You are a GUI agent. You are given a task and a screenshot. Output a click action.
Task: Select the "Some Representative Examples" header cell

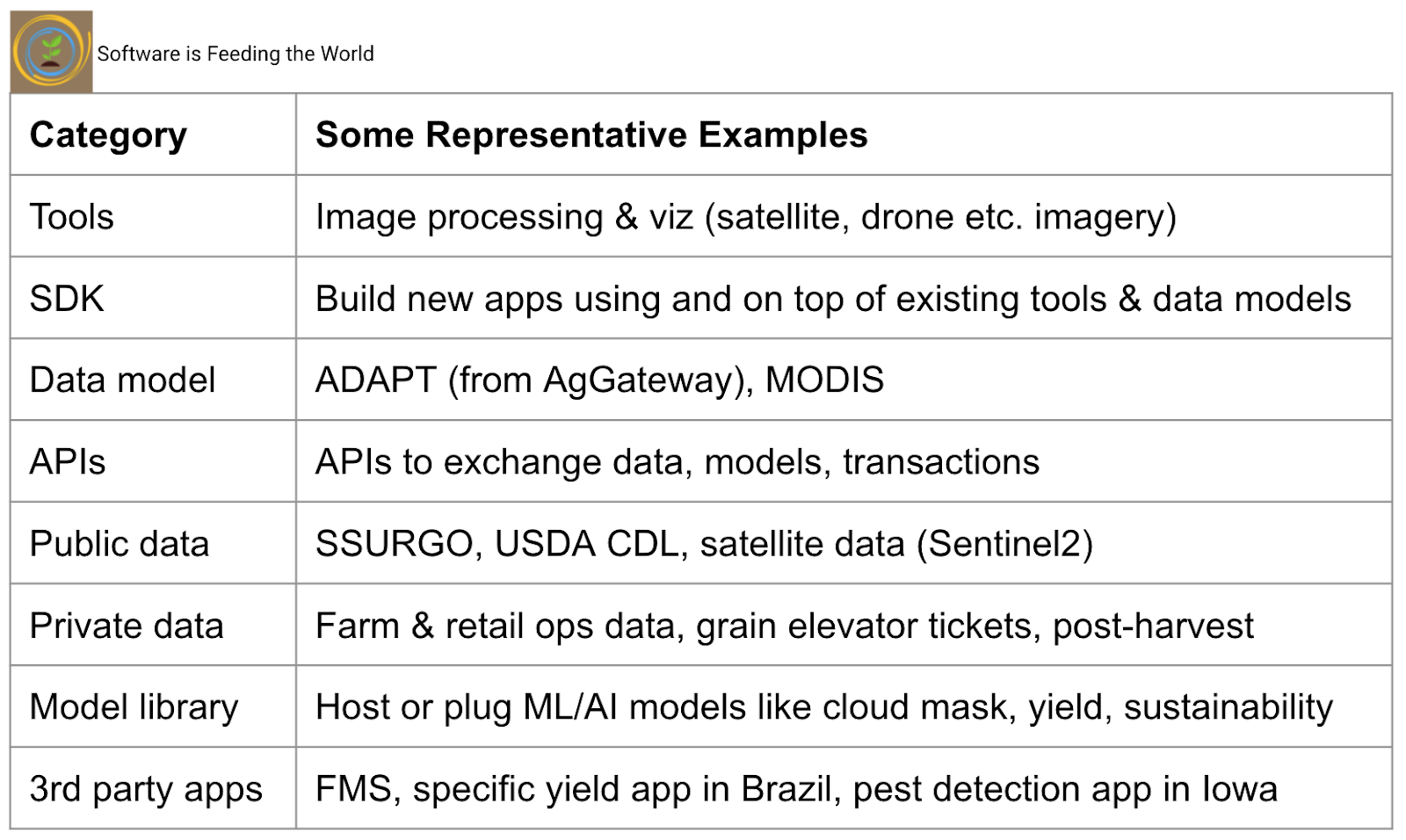pos(591,135)
